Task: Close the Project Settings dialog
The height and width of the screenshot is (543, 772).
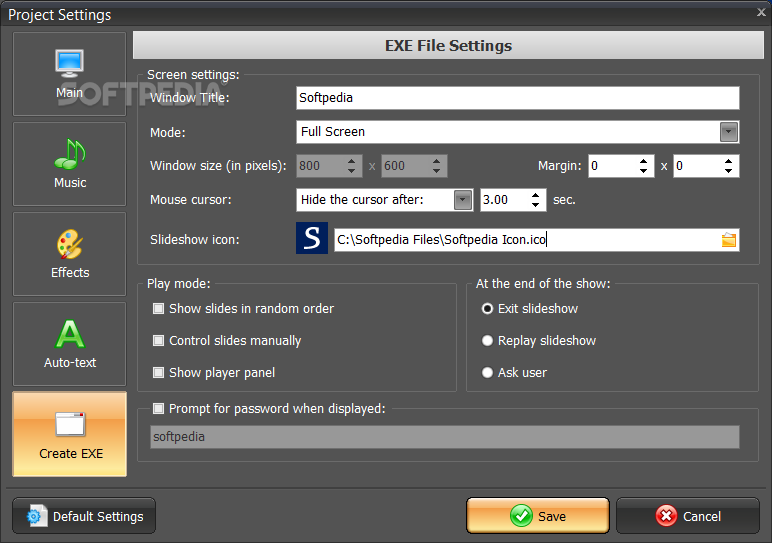Action: click(x=761, y=13)
